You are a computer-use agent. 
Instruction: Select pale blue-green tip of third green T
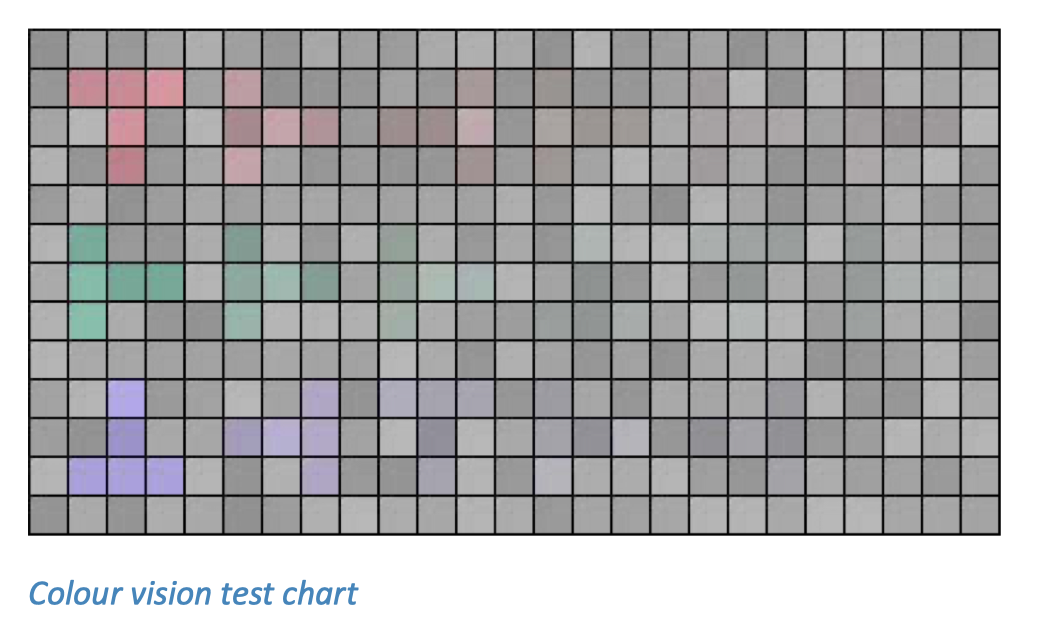[x=476, y=283]
